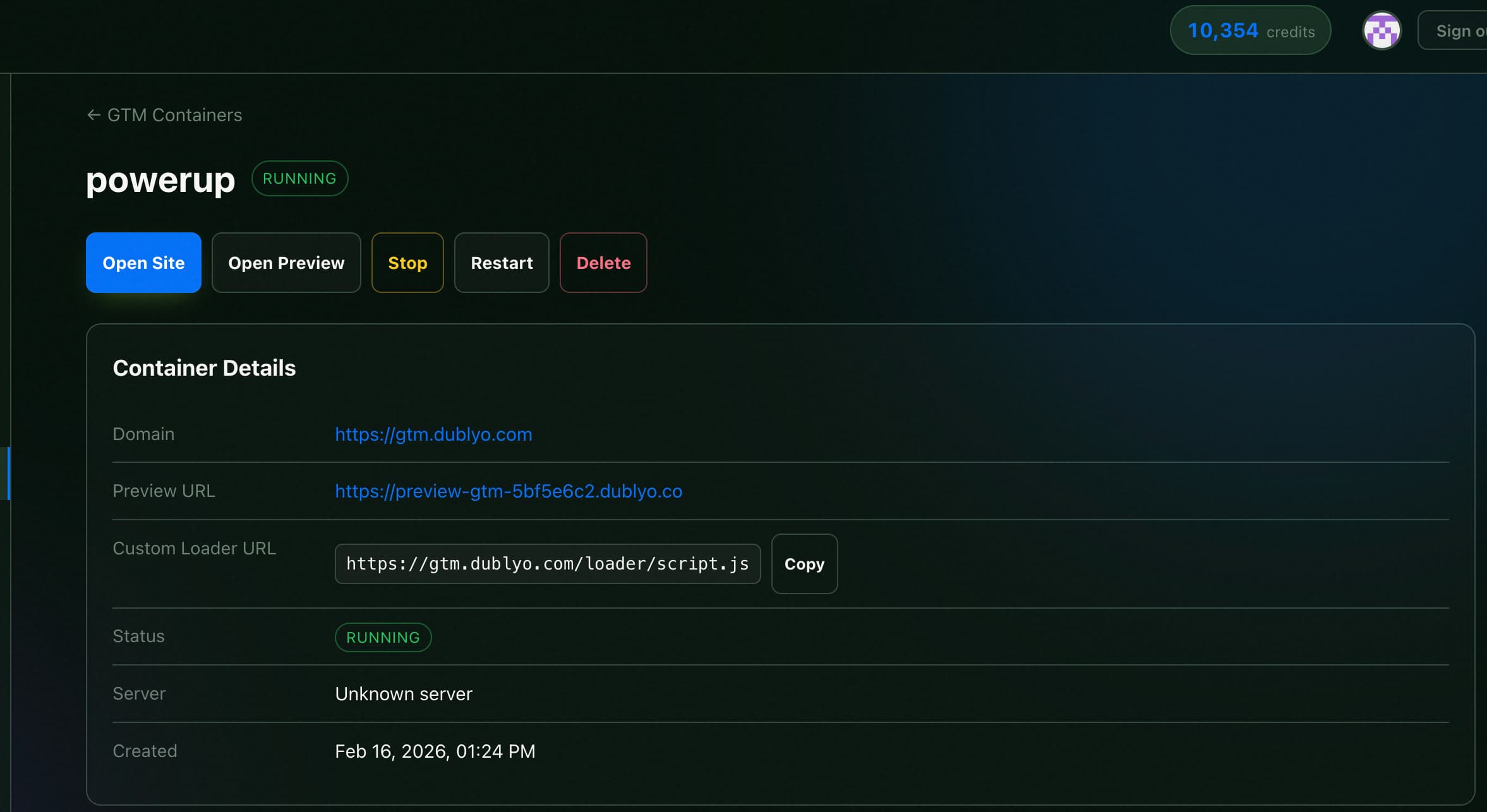
Task: Click the RUNNING status badge in Container Details
Action: pos(383,637)
